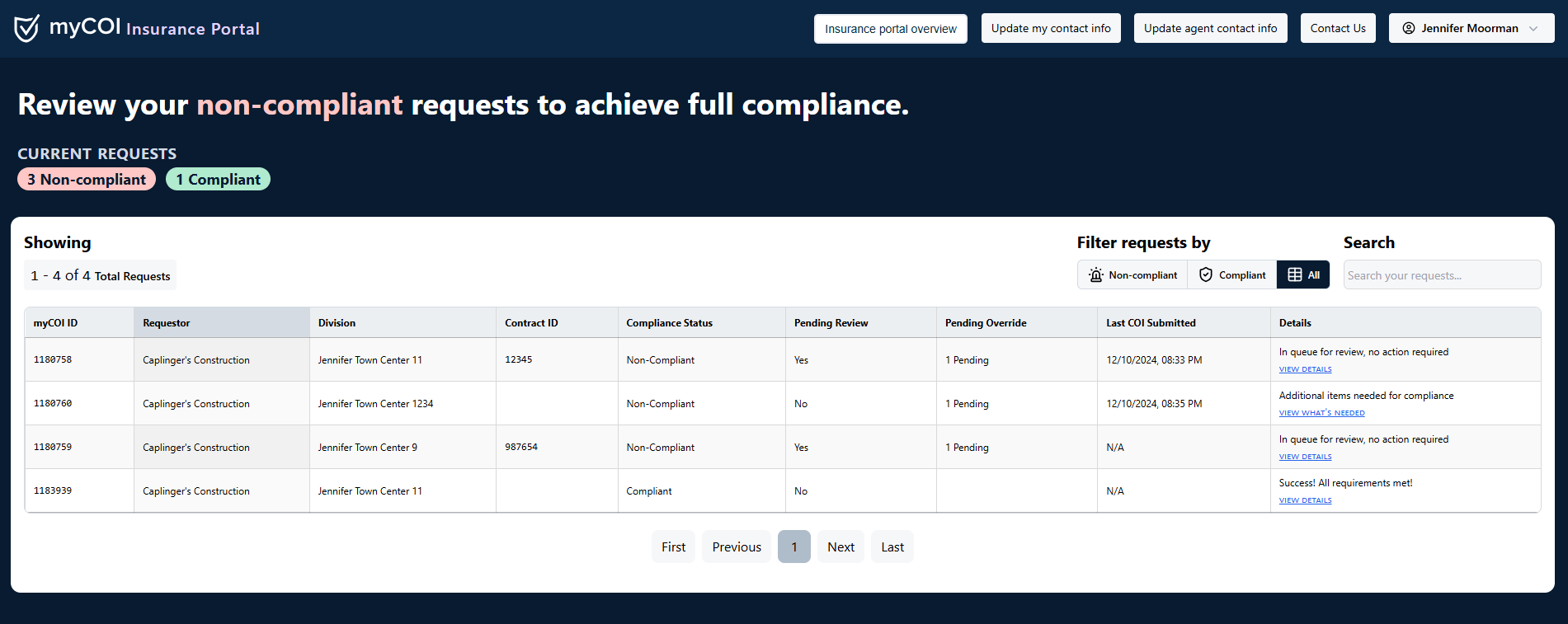Click the shield check icon on the Compliant filter
Image resolution: width=1568 pixels, height=624 pixels.
pos(1206,274)
